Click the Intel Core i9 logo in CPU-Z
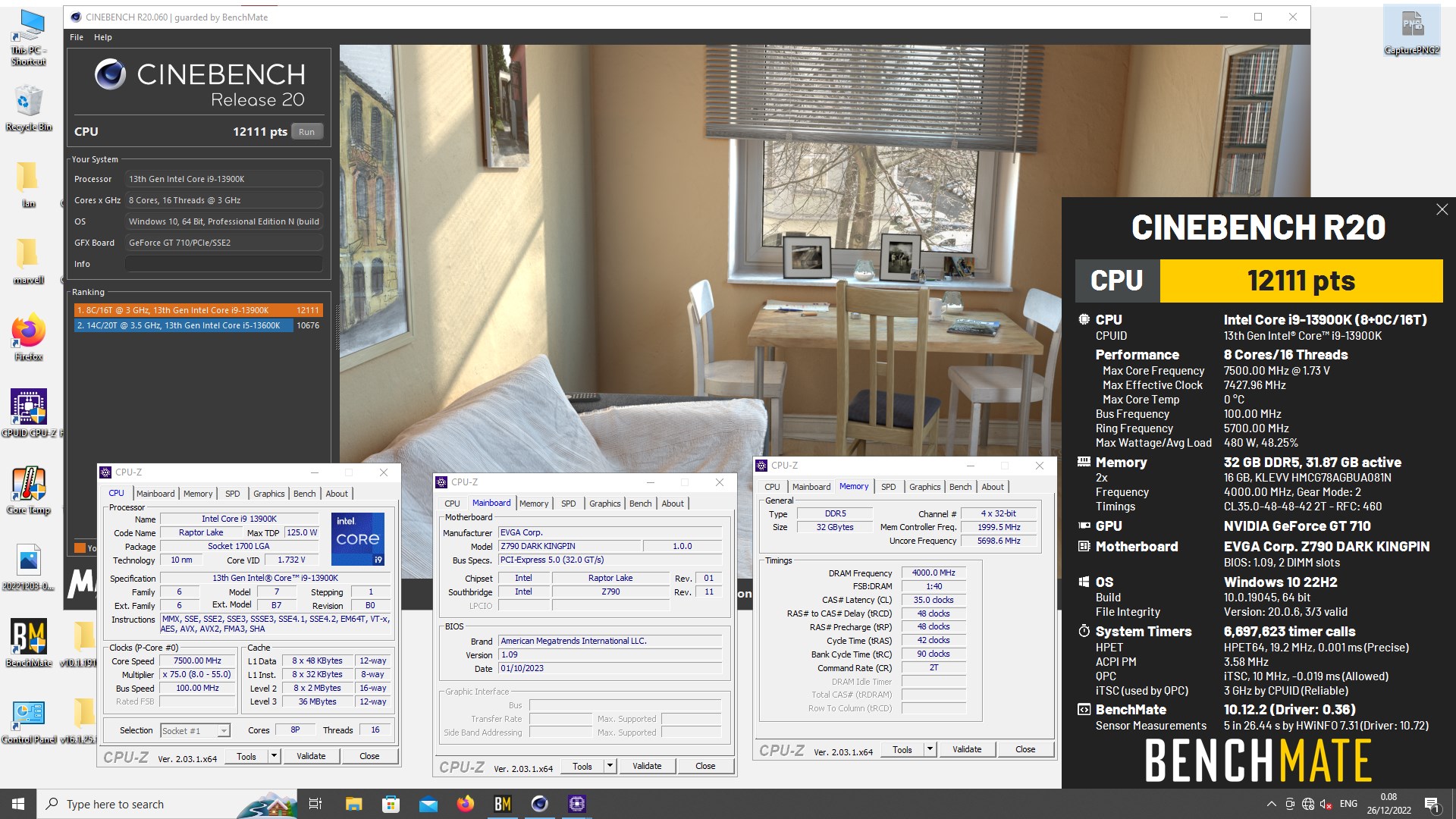Screen dimensions: 1456x819 point(358,539)
